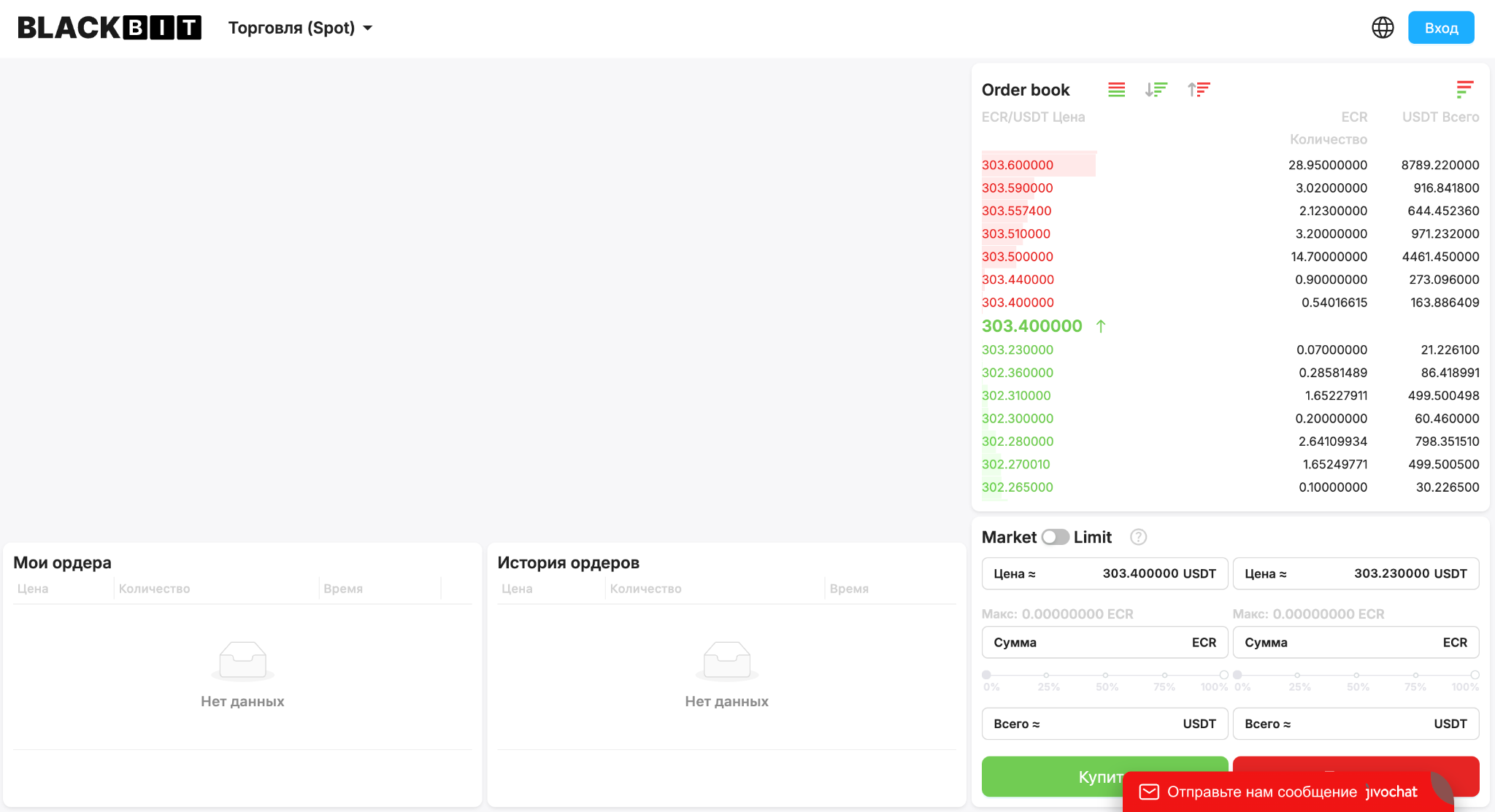Open order book depth filter icon
Image resolution: width=1495 pixels, height=812 pixels.
[1464, 90]
